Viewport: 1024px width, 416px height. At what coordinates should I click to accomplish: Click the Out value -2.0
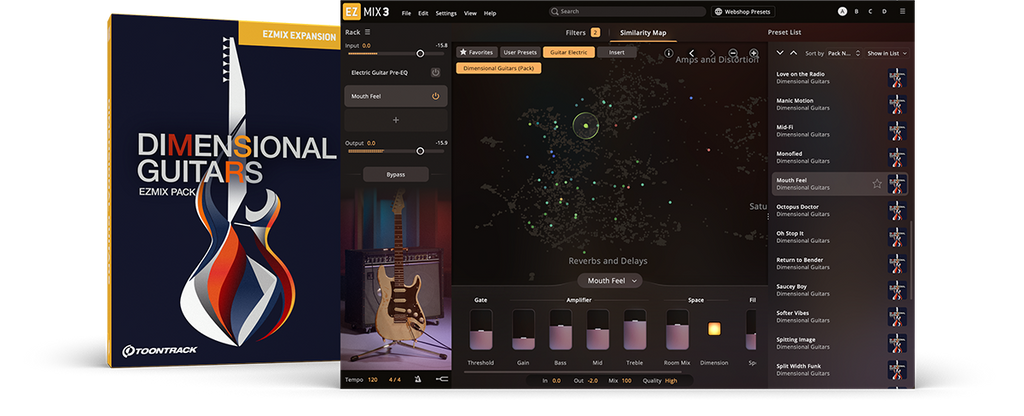[x=593, y=380]
